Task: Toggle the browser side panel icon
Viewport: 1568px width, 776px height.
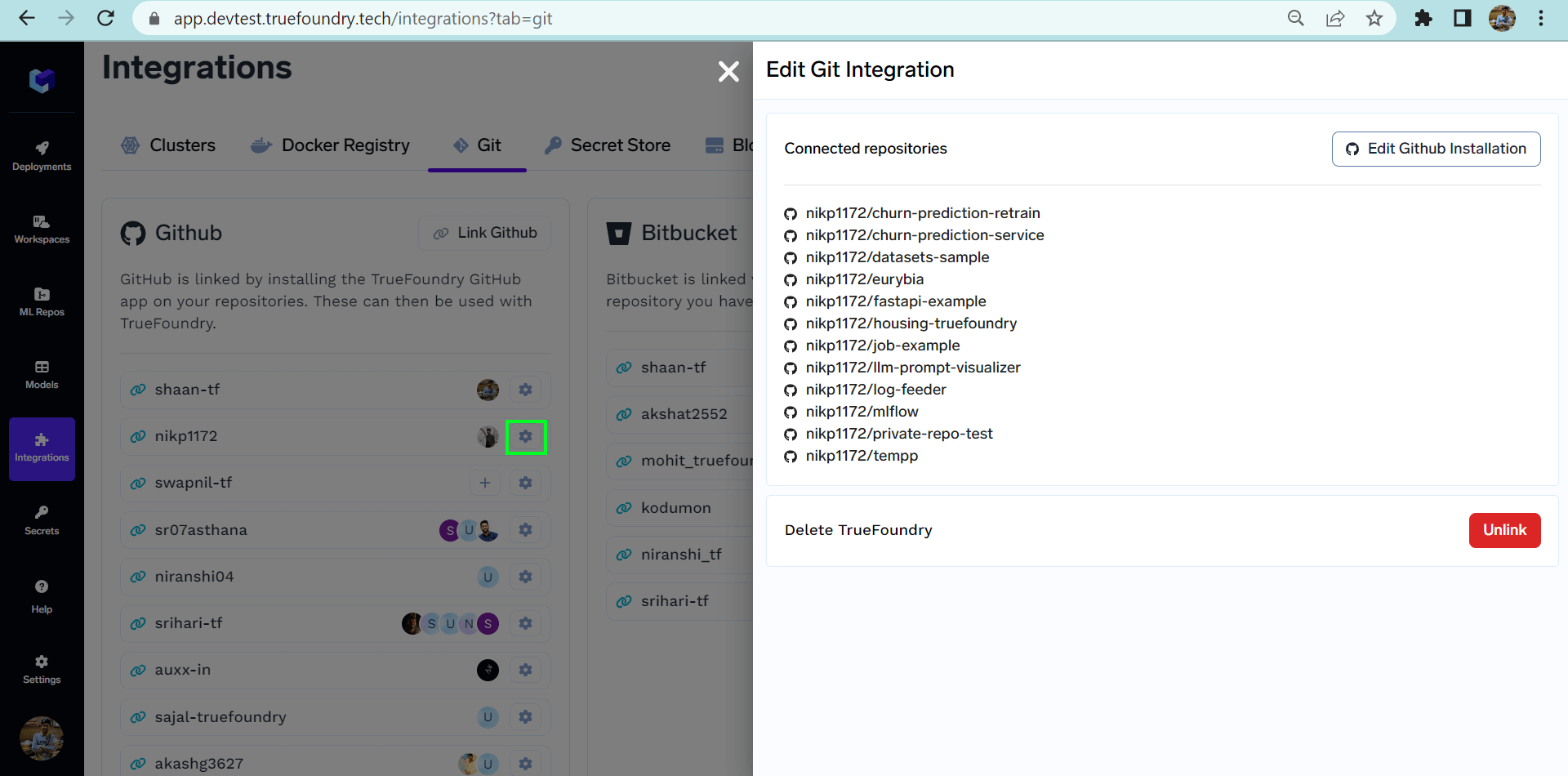Action: 1463,18
